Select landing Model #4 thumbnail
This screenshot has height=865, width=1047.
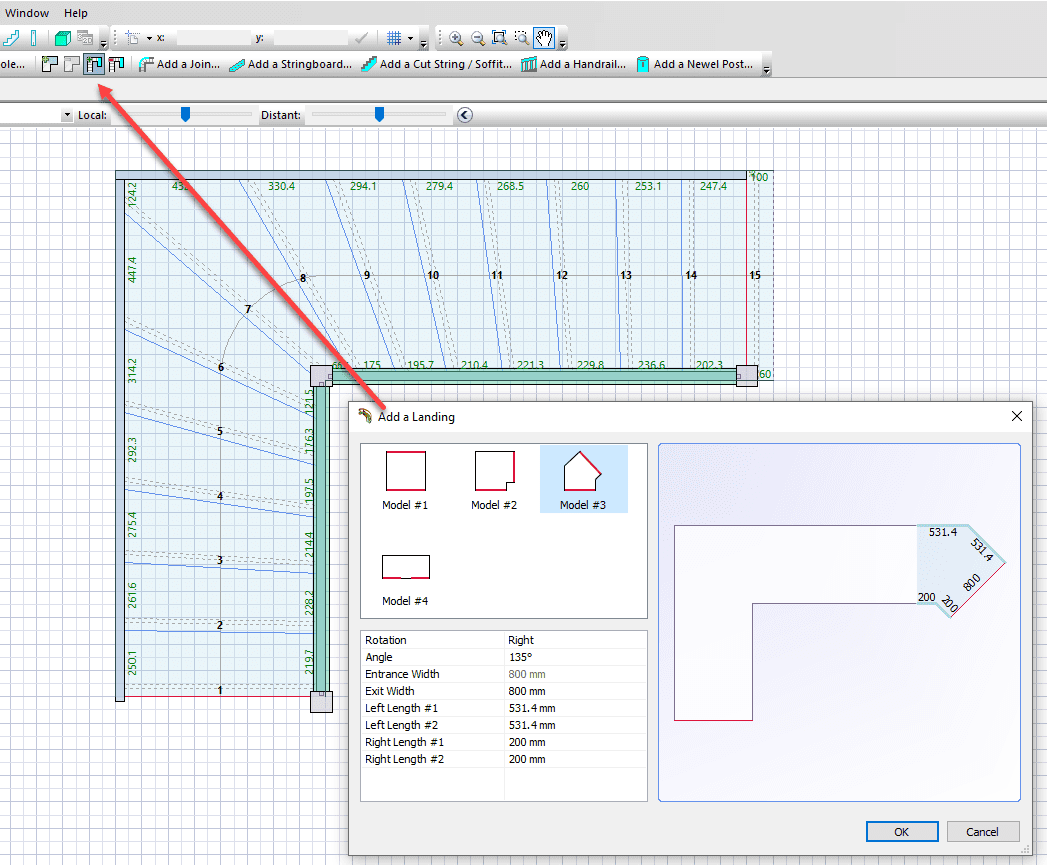(x=405, y=580)
